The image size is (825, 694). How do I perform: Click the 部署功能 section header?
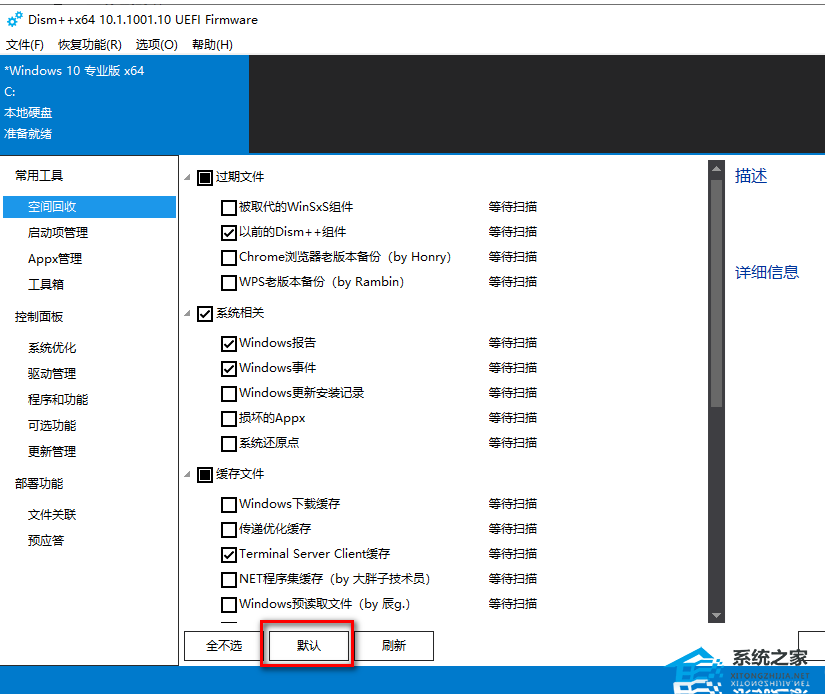click(x=39, y=484)
